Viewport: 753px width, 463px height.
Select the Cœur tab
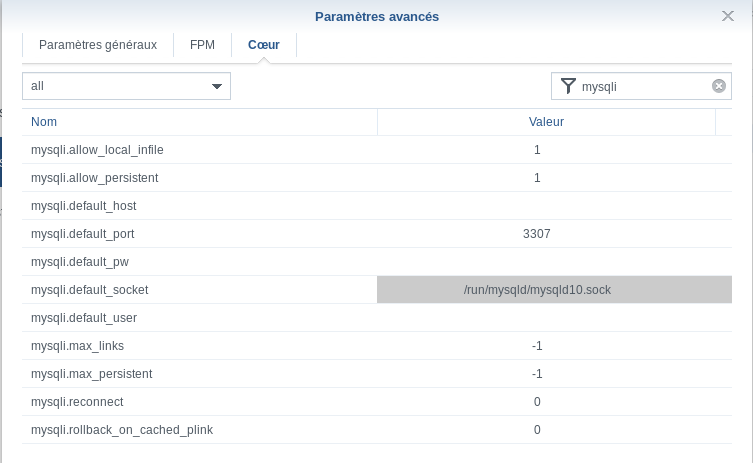[x=264, y=45]
